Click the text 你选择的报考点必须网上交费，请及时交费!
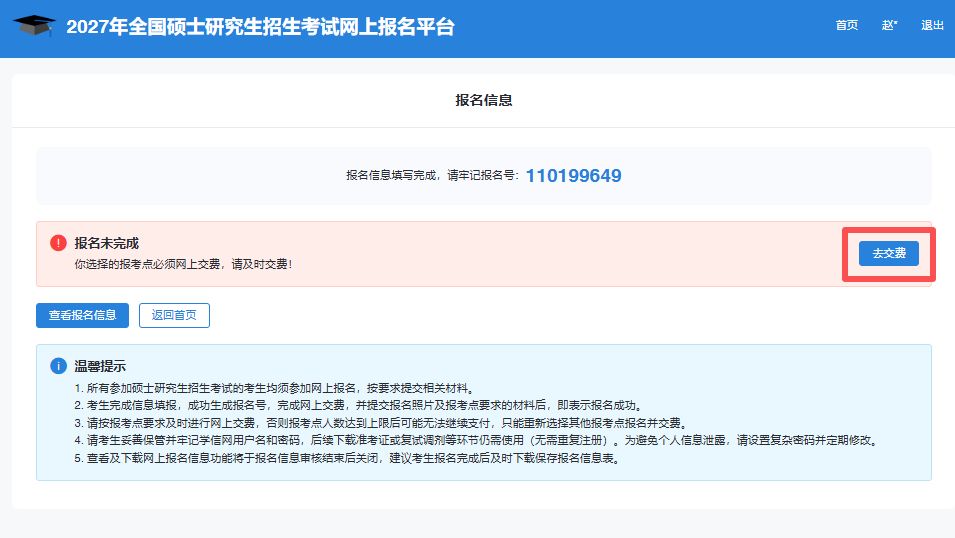This screenshot has width=955, height=538. [183, 264]
